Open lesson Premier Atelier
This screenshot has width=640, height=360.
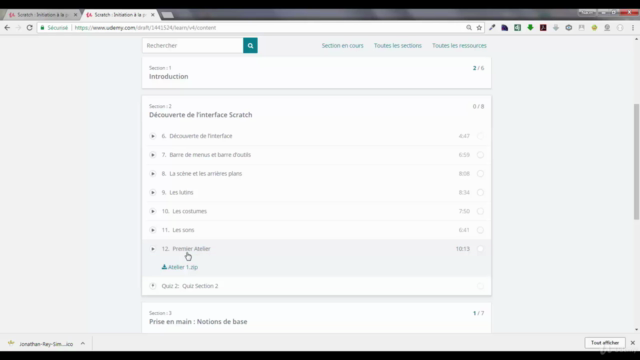coord(191,249)
